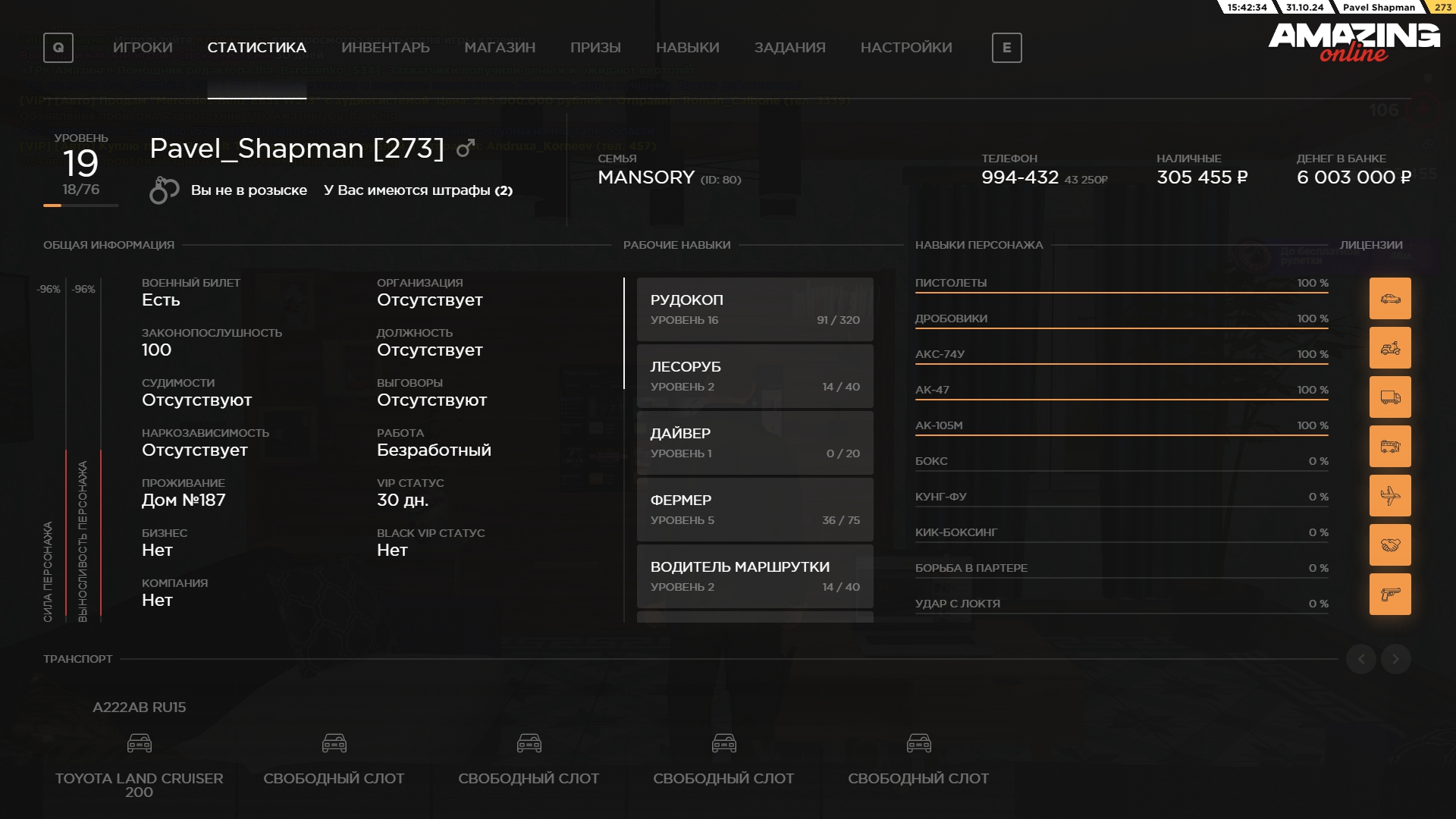Screen dimensions: 1456x819
Task: Open the airplane license icon
Action: tap(1390, 495)
